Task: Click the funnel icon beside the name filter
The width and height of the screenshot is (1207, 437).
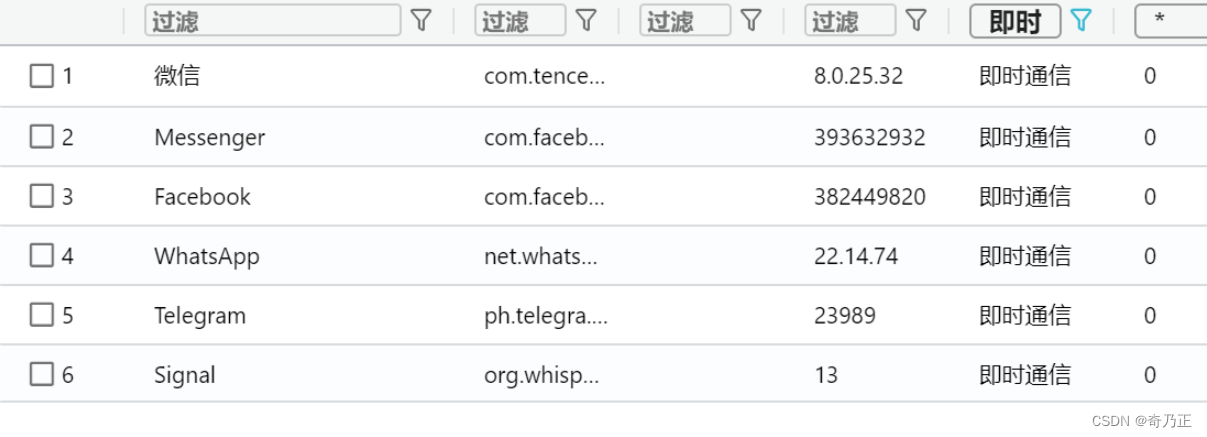Action: click(422, 20)
